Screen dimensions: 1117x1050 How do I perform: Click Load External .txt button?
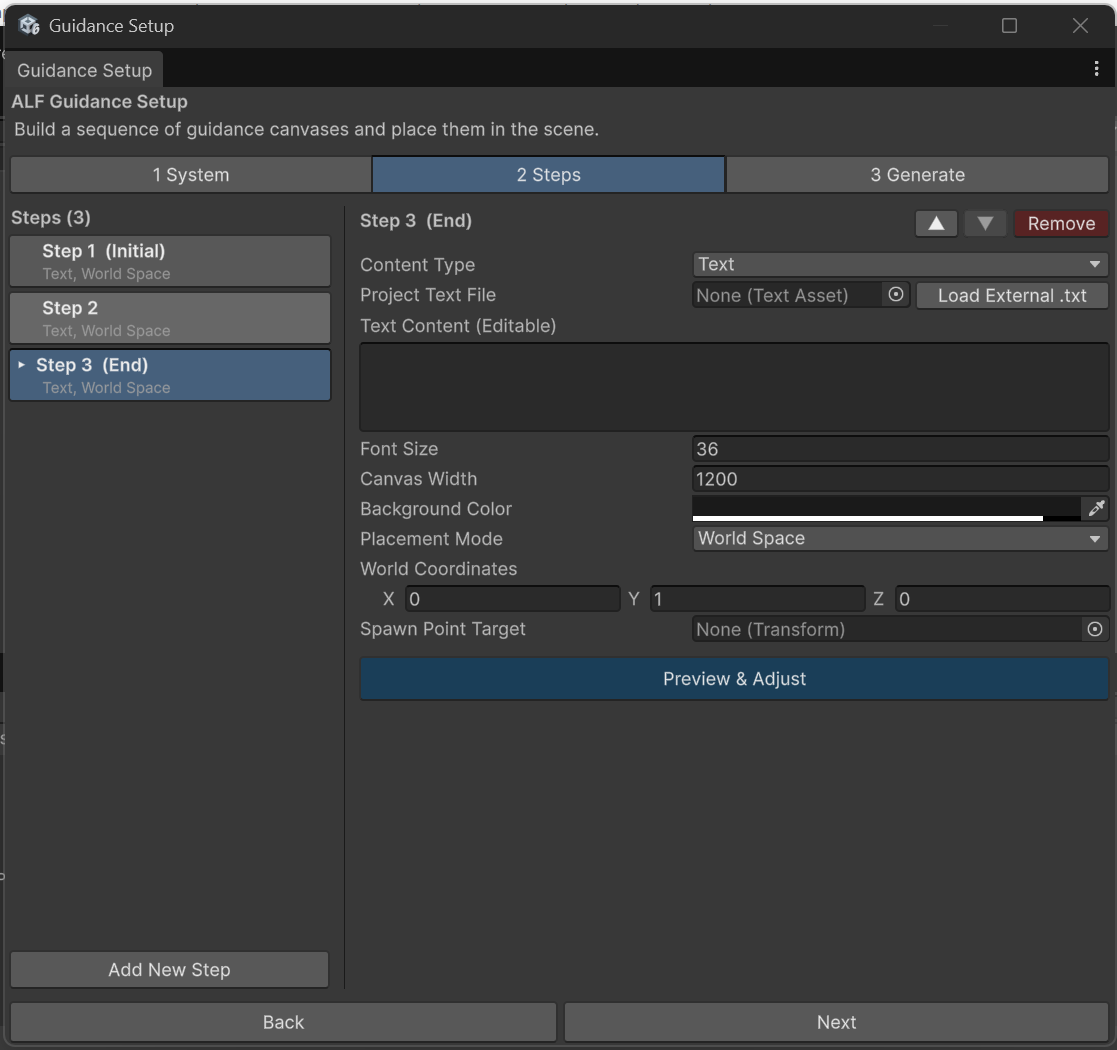click(x=1012, y=295)
